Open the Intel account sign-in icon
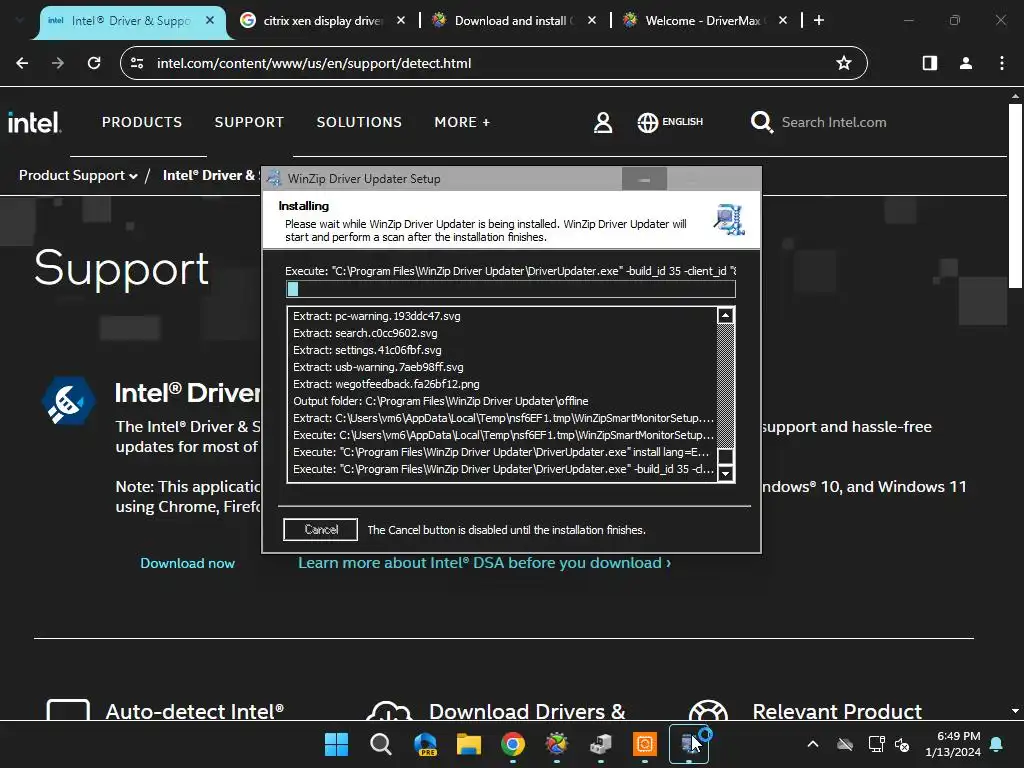This screenshot has width=1024, height=768. click(x=603, y=122)
